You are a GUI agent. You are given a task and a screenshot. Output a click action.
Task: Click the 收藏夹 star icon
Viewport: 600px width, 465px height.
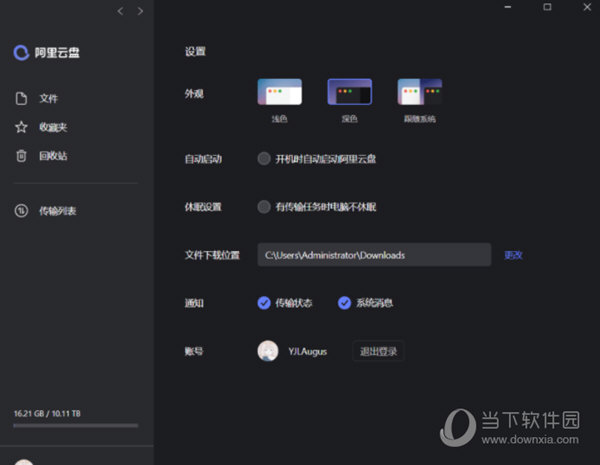pyautogui.click(x=21, y=127)
